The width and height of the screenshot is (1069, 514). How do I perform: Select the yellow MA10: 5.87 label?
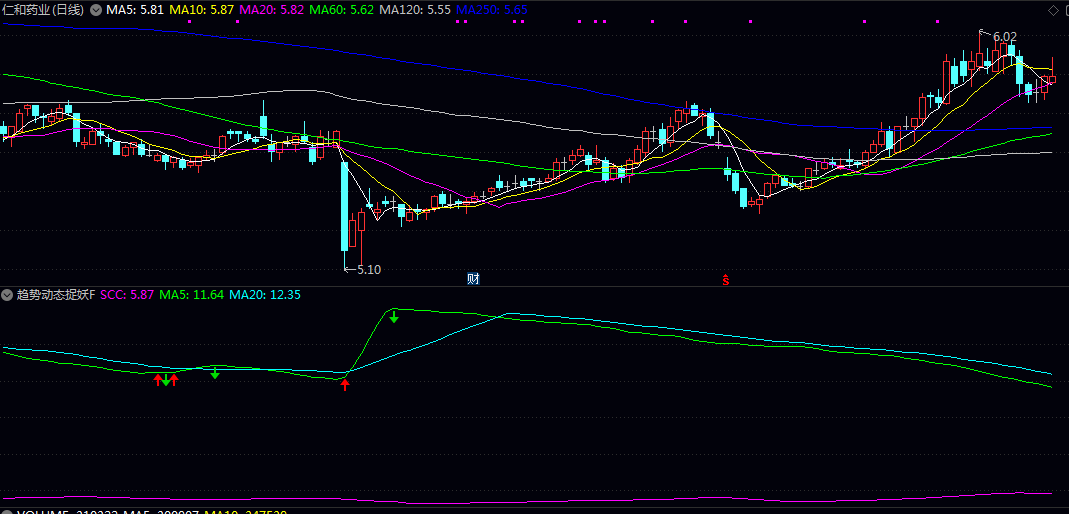[x=202, y=10]
